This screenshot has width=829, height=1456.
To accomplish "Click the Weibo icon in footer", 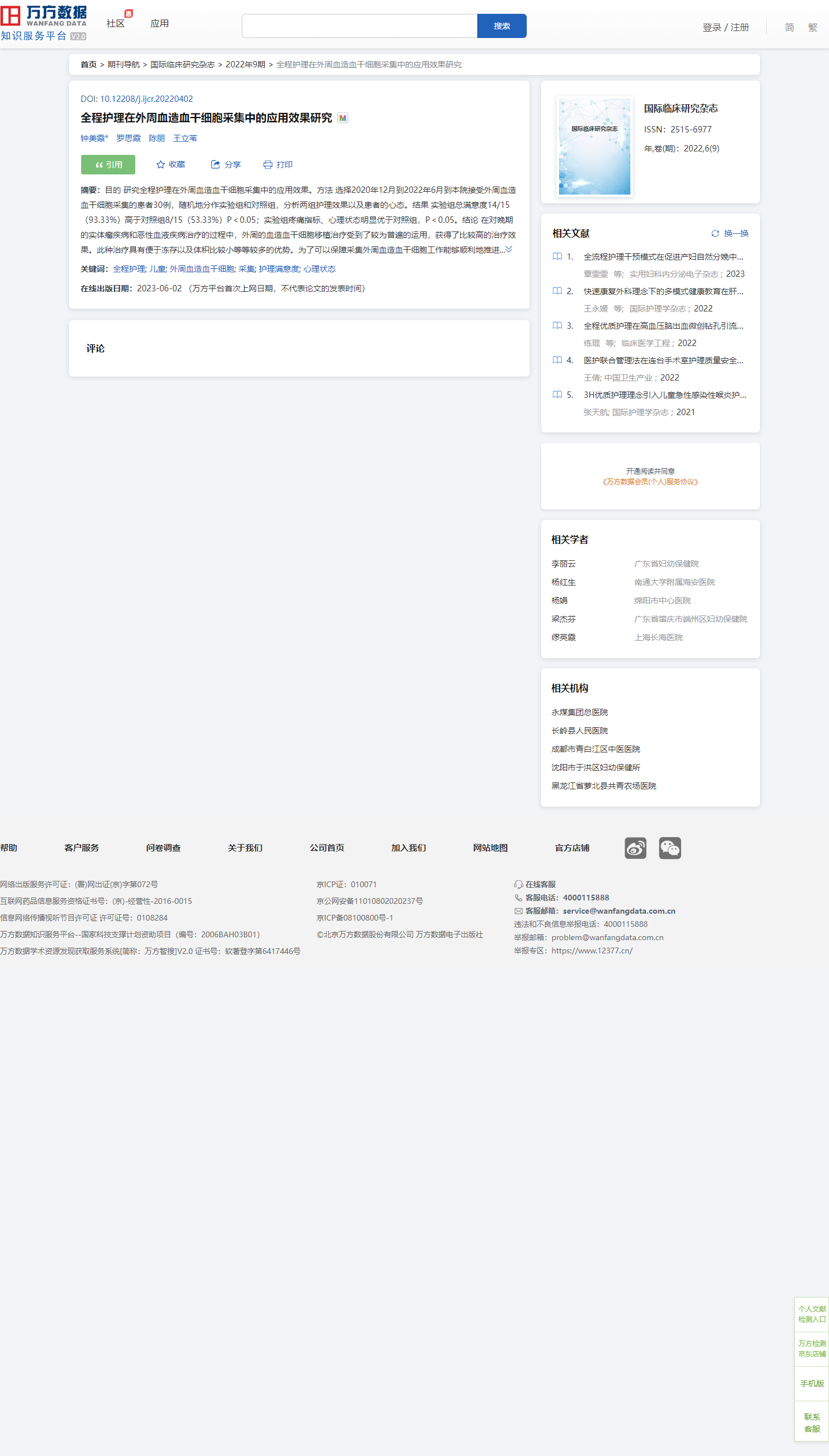I will click(x=635, y=848).
